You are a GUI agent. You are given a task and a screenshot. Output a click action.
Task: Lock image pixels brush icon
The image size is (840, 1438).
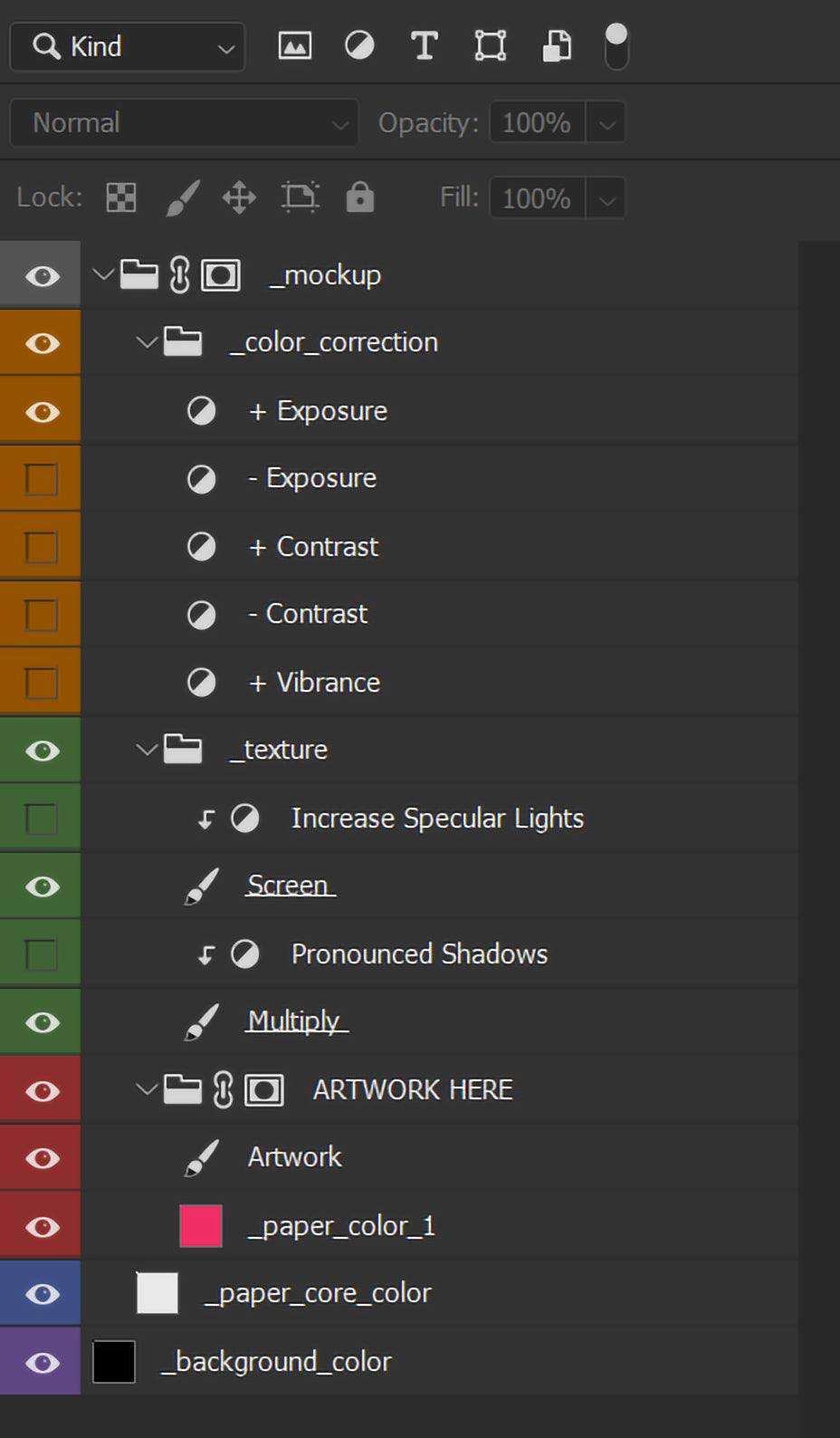coord(182,197)
